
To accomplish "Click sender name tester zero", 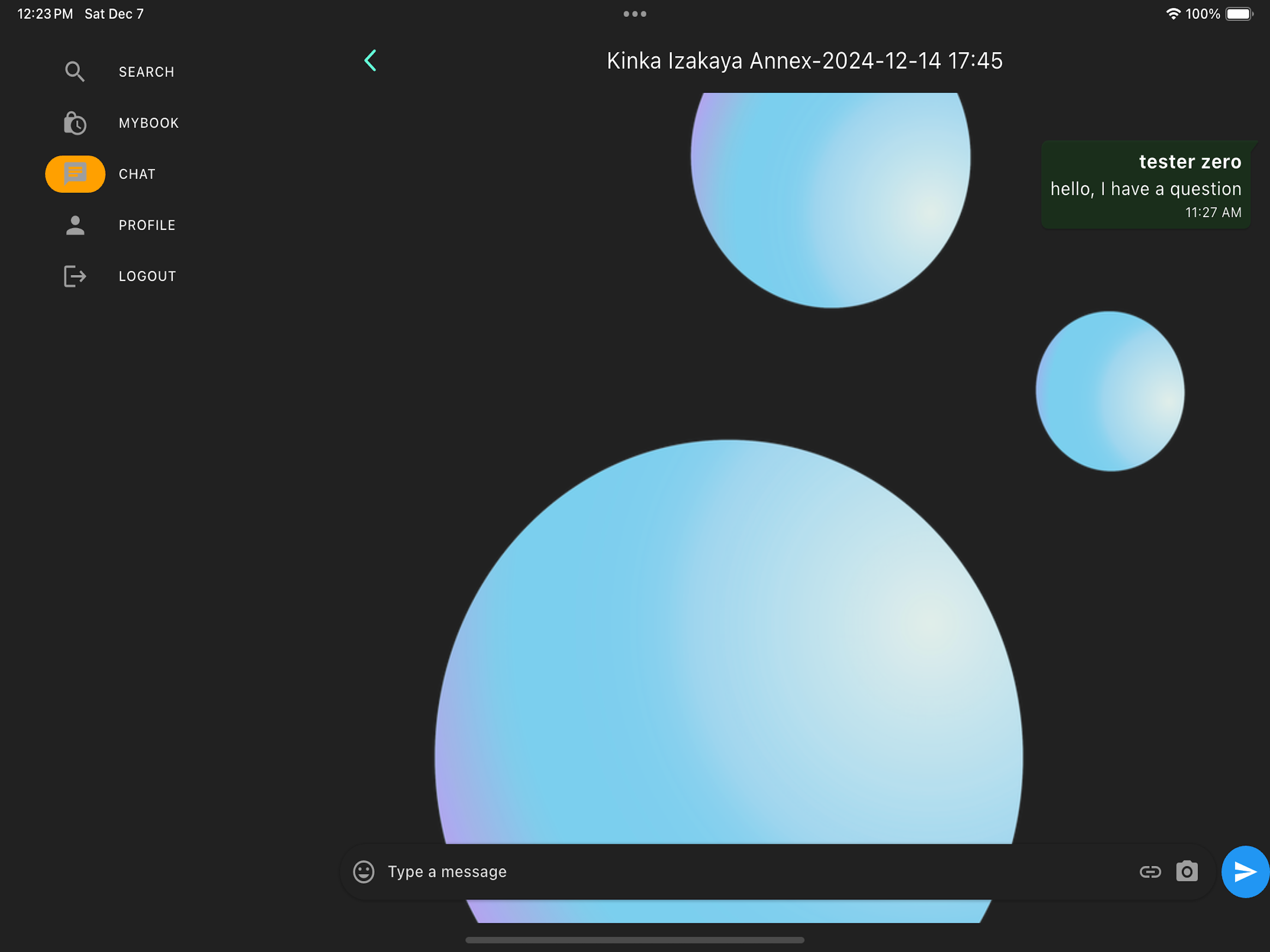I will (1190, 162).
